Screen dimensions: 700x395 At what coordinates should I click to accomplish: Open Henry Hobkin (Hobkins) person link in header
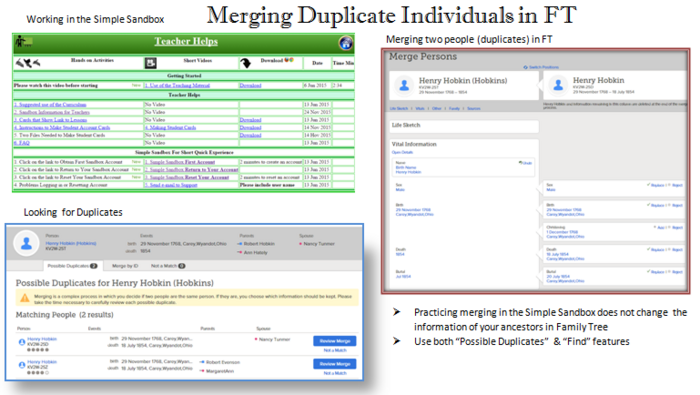click(x=71, y=243)
